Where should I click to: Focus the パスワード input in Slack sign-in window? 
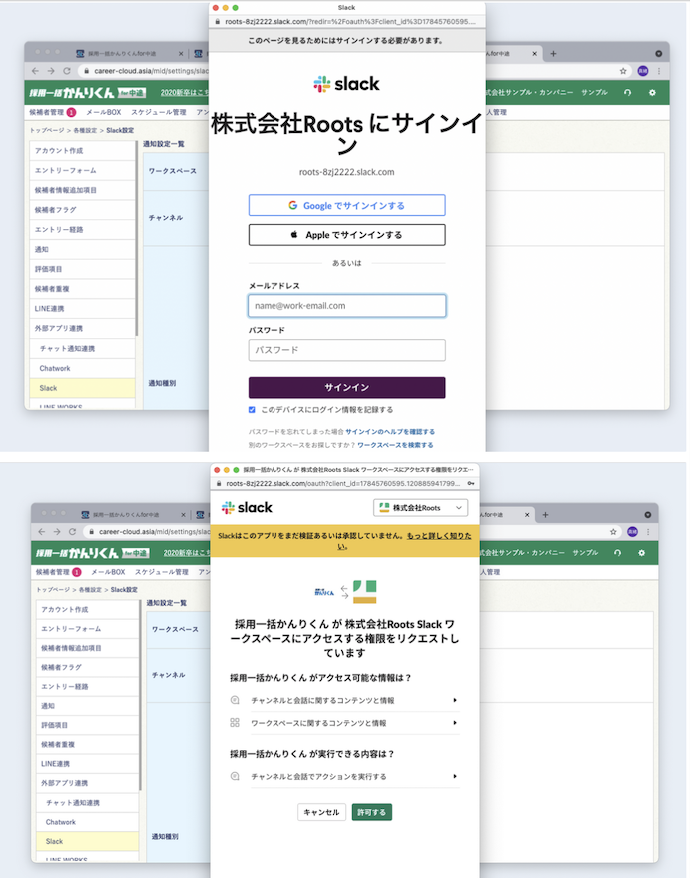coord(347,350)
